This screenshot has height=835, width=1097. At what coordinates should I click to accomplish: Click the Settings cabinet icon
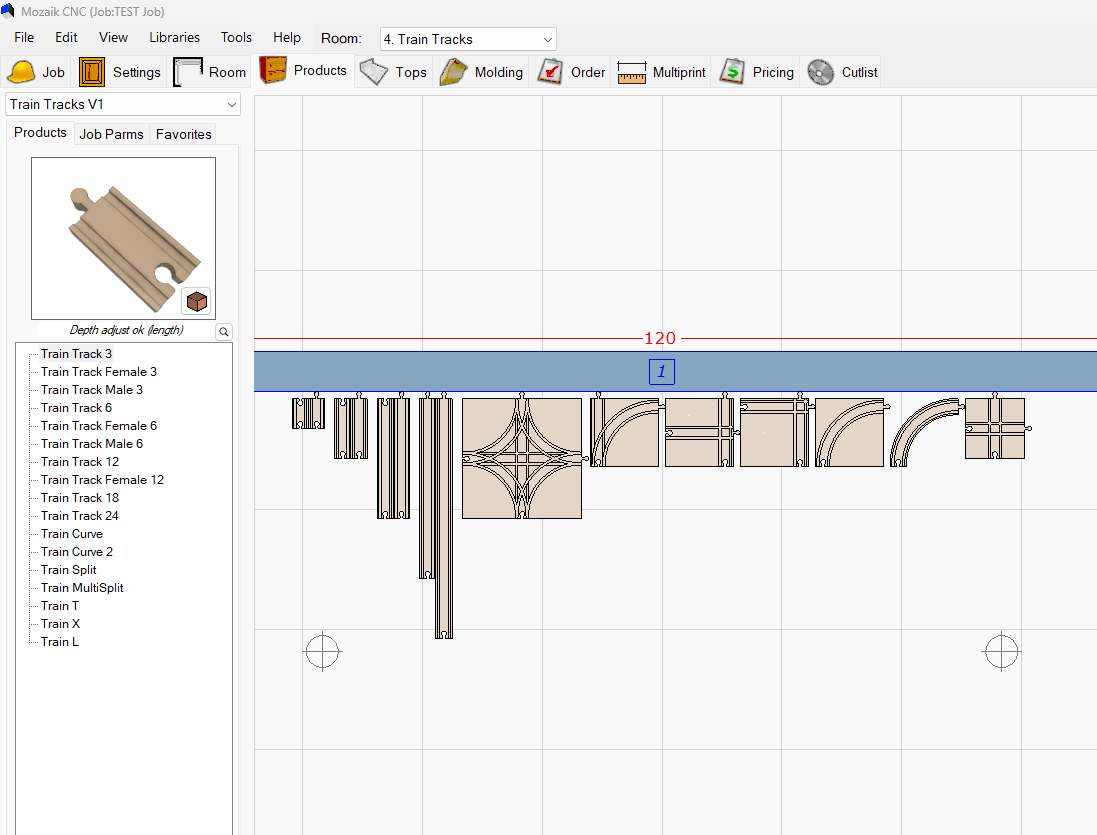coord(92,72)
